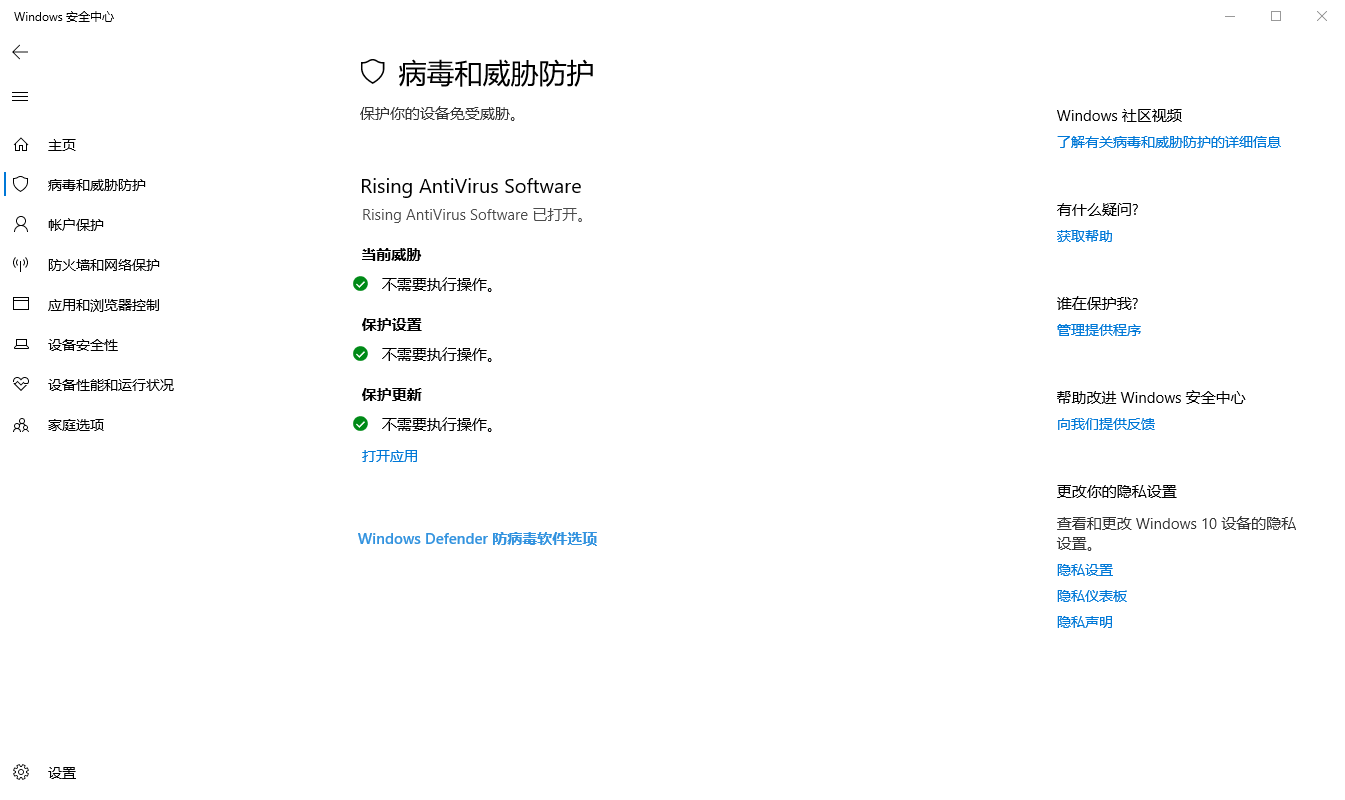Click the family options people icon
Viewport: 1345px width, 800px height.
coord(21,425)
